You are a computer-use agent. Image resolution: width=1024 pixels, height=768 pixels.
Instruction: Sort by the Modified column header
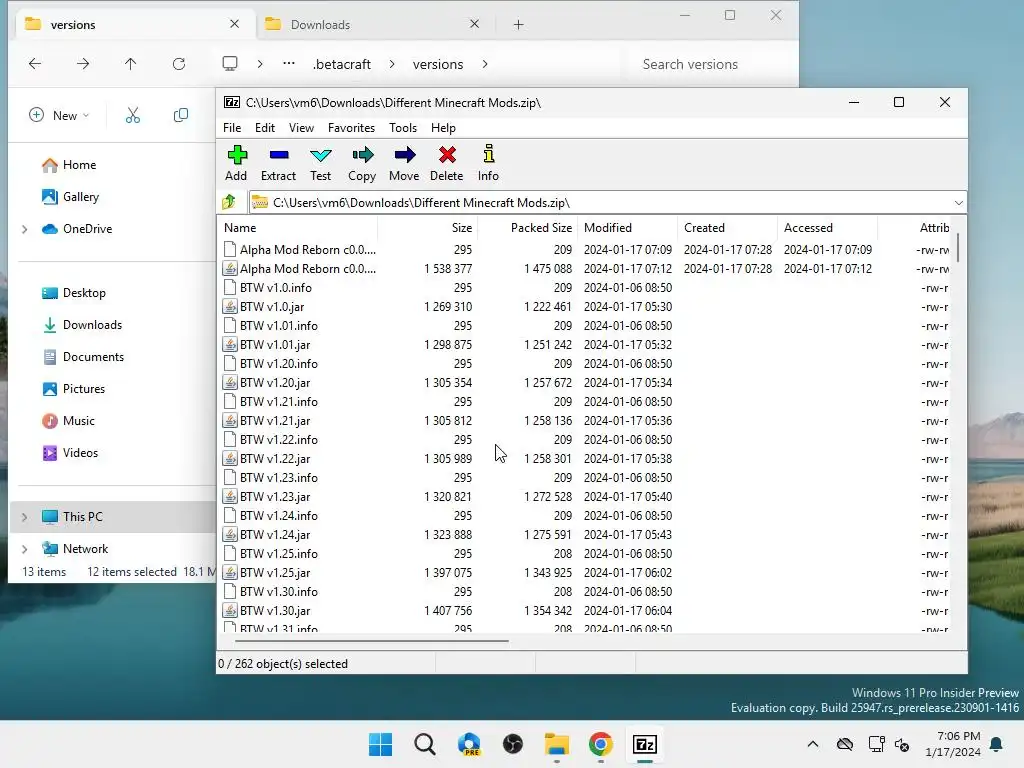(x=628, y=228)
